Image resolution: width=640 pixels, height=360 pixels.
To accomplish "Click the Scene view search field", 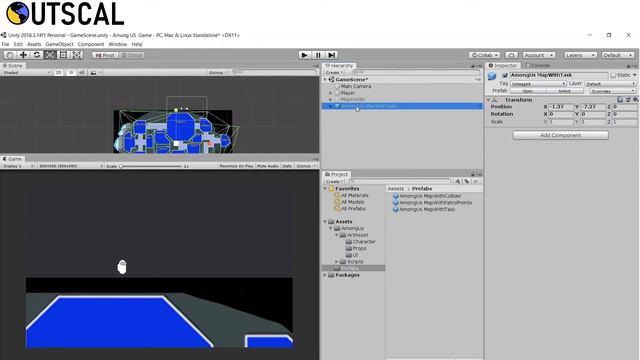I will [273, 72].
